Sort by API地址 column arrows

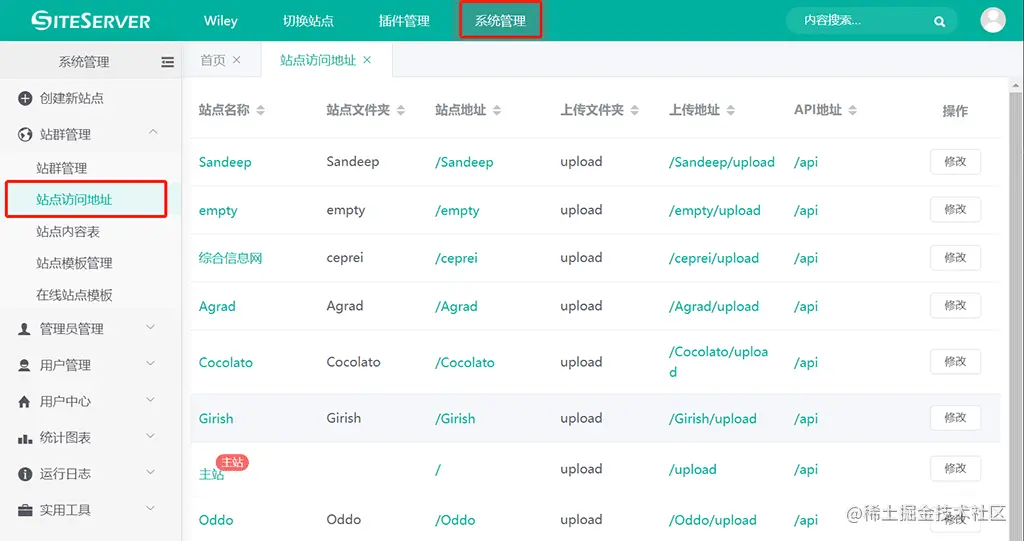coord(852,110)
